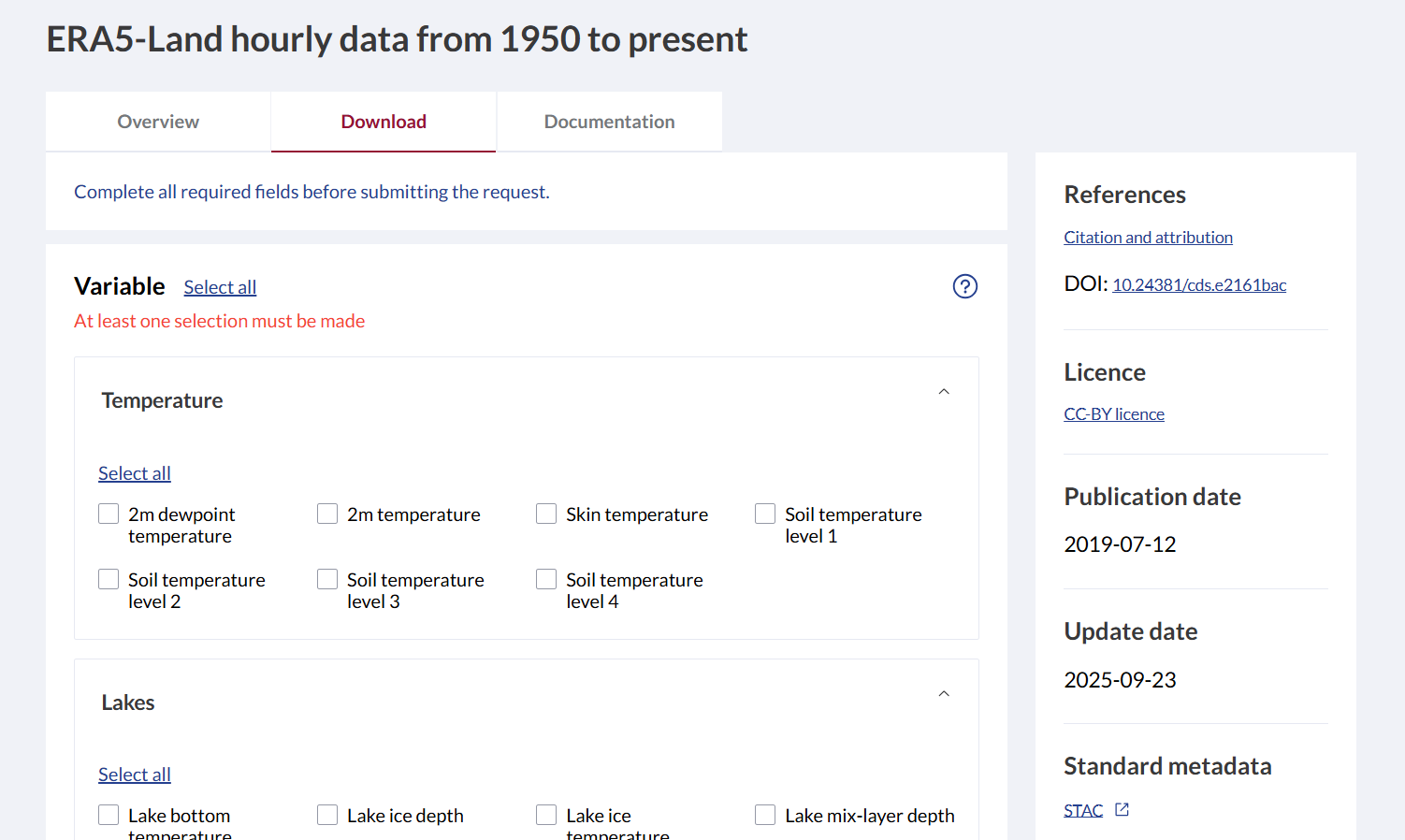The width and height of the screenshot is (1405, 840).
Task: Select the Lake mix-layer depth variable
Action: point(764,815)
